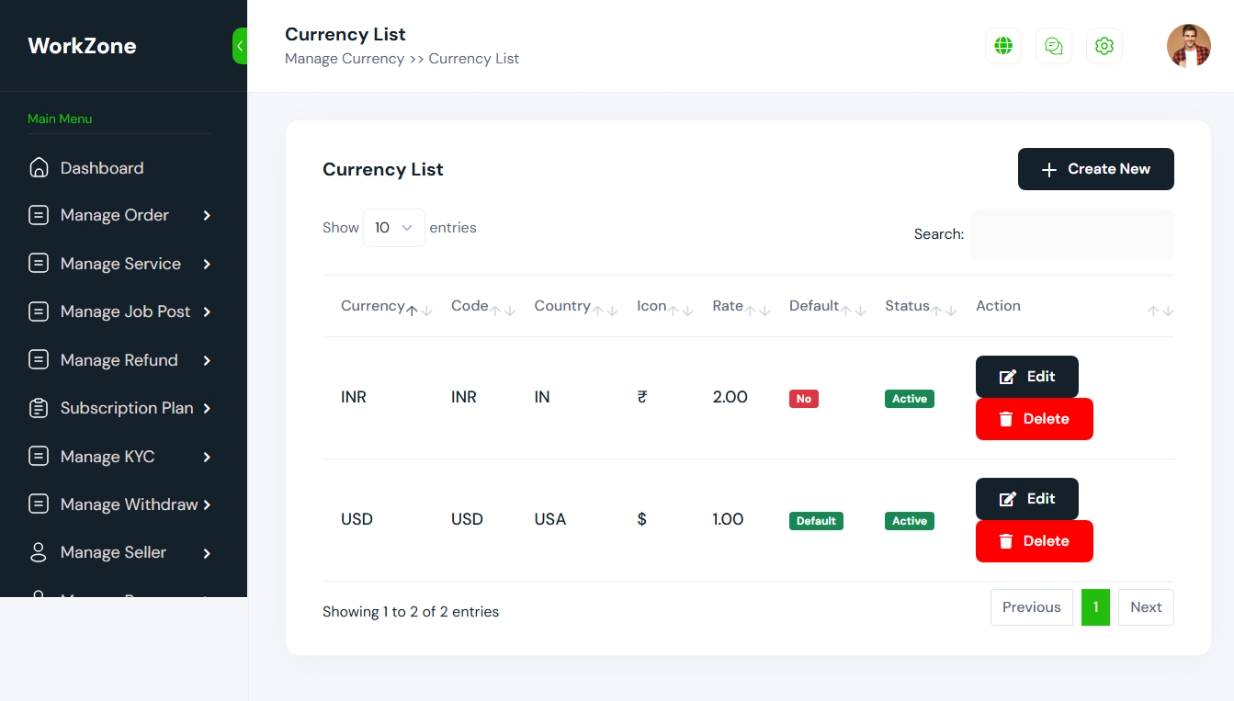Open the Show entries count dropdown
Screen dimensions: 1234x701
click(x=394, y=228)
